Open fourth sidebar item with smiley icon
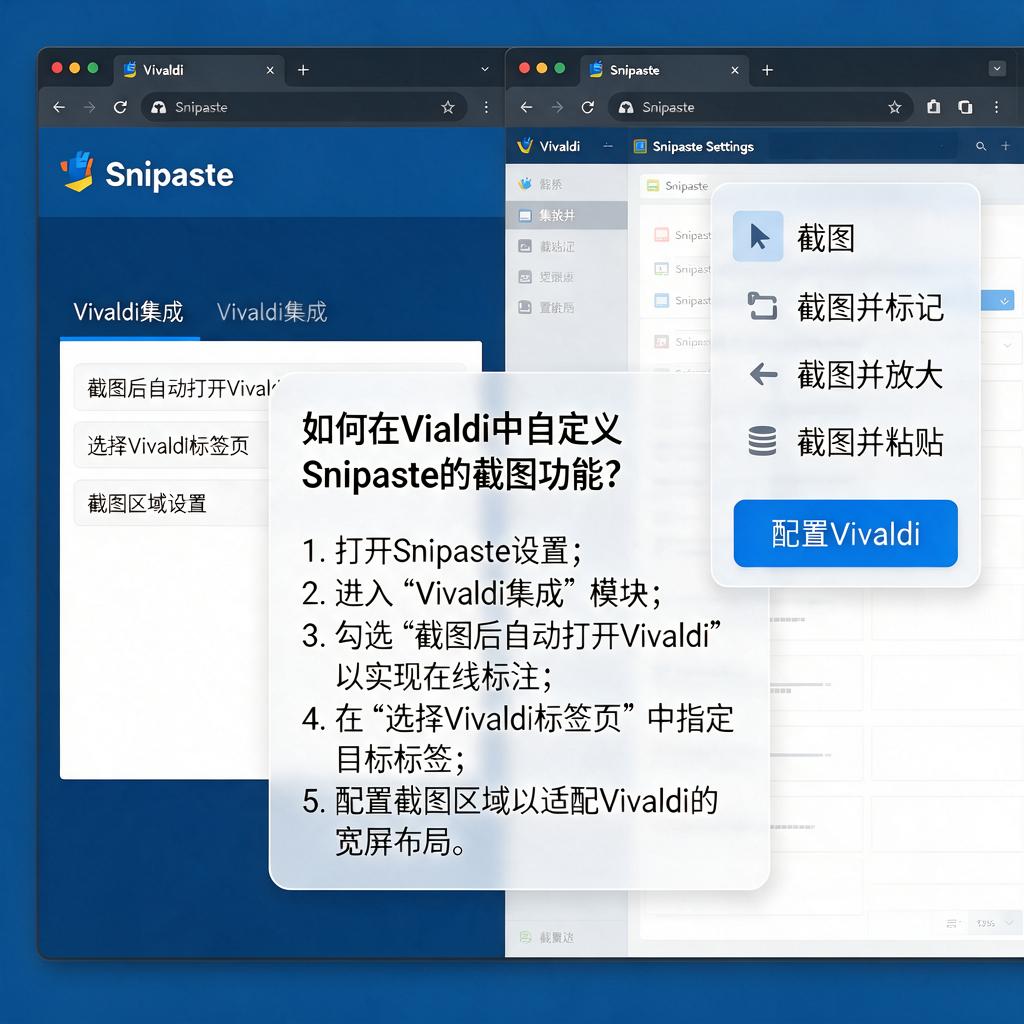The width and height of the screenshot is (1024, 1024). [x=566, y=277]
